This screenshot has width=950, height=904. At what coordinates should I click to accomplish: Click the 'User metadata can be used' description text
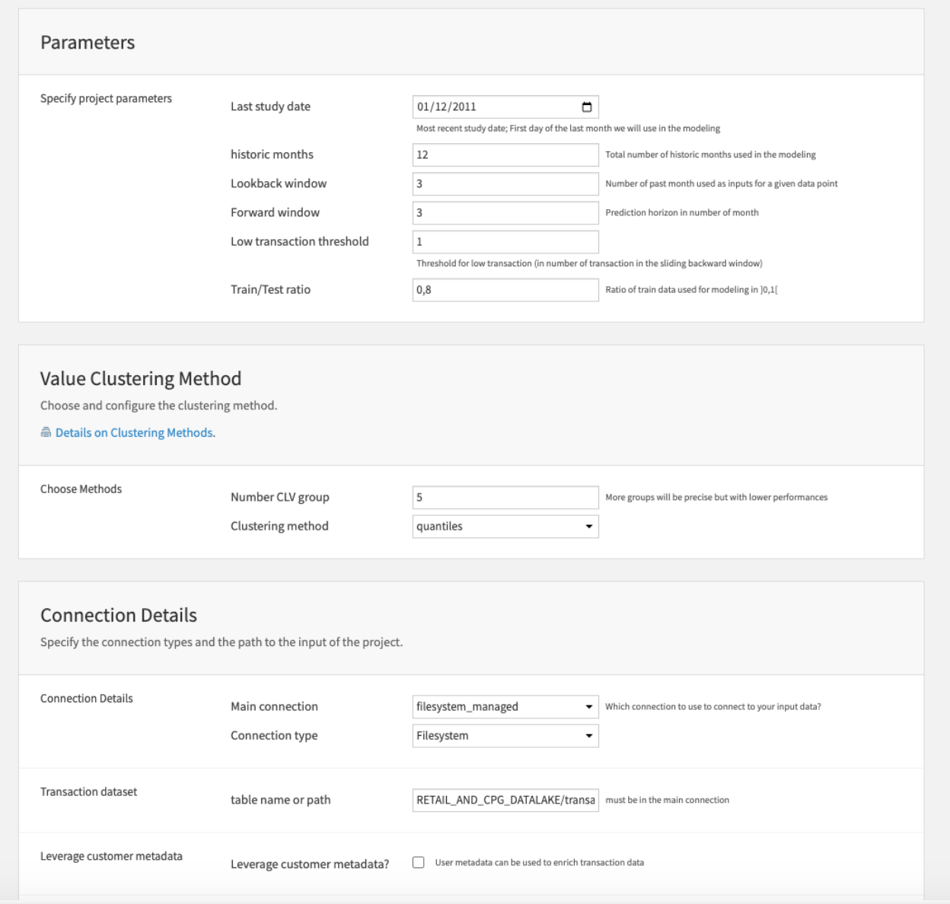(539, 862)
